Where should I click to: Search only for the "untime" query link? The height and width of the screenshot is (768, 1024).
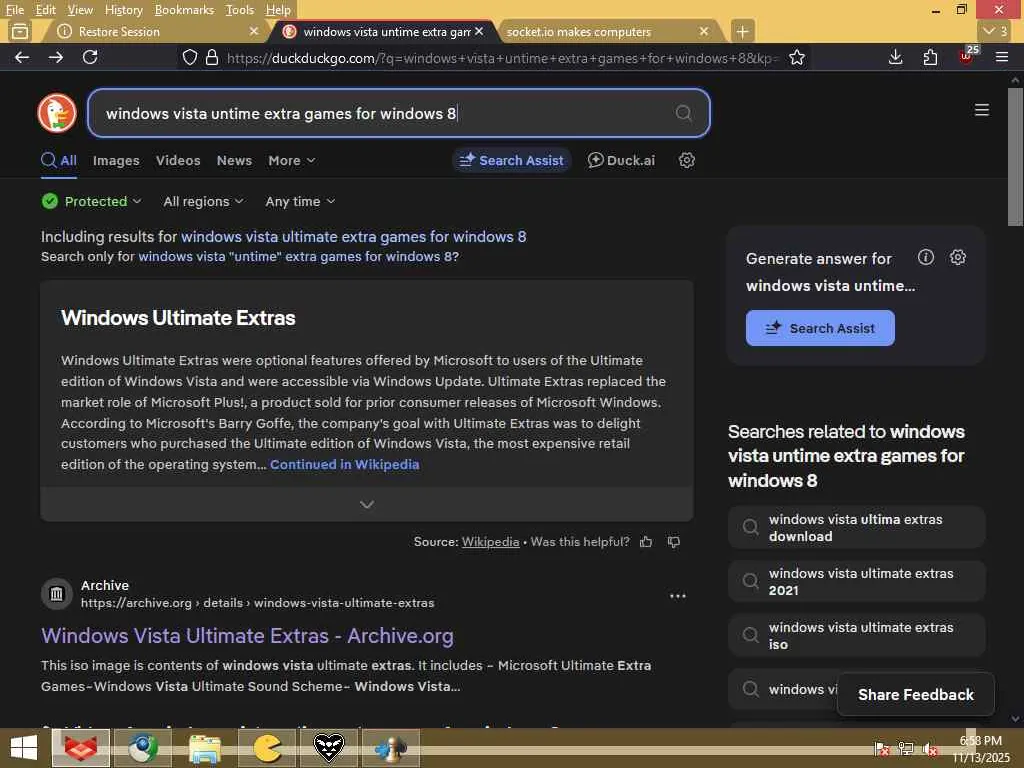click(296, 257)
